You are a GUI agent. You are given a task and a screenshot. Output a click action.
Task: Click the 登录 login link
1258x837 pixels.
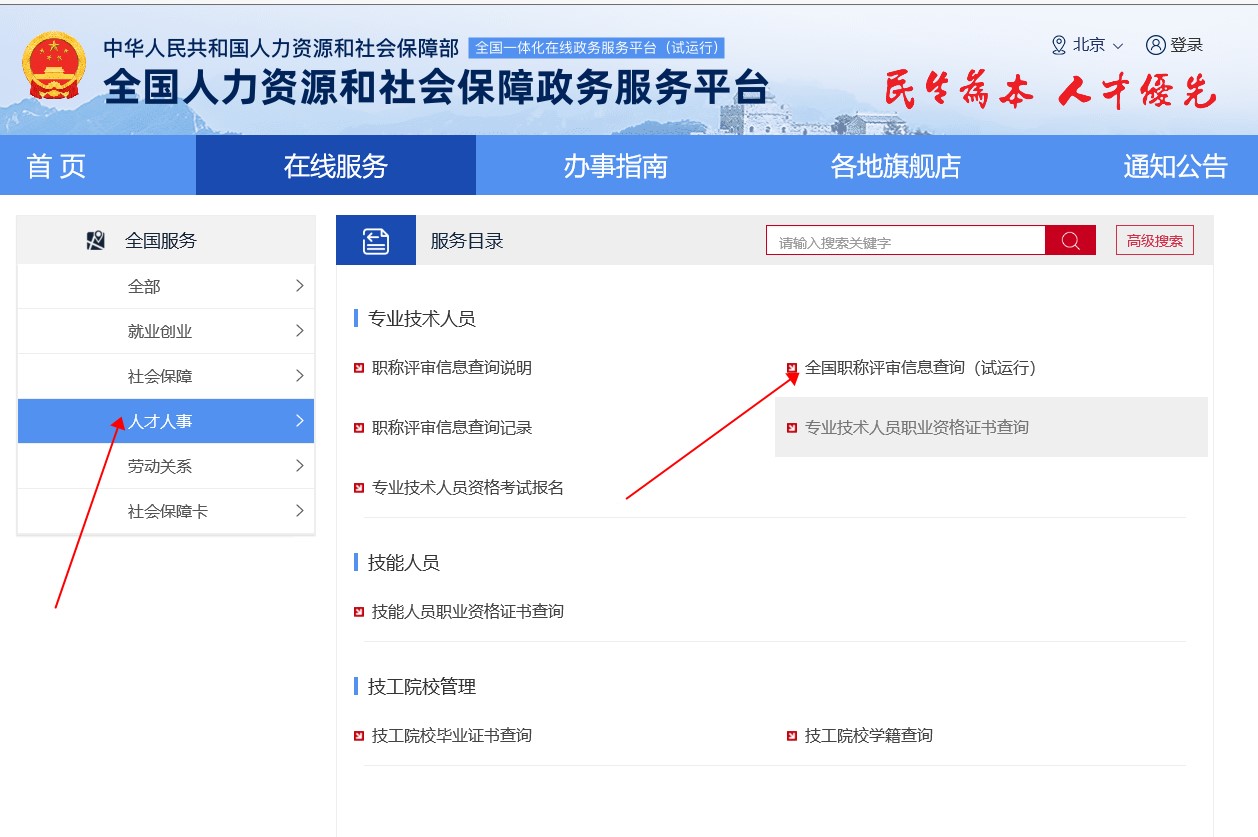(x=1186, y=45)
